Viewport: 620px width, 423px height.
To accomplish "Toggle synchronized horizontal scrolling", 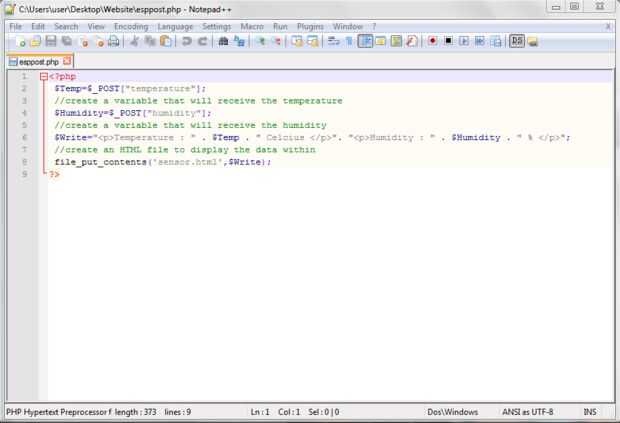I will click(x=313, y=41).
